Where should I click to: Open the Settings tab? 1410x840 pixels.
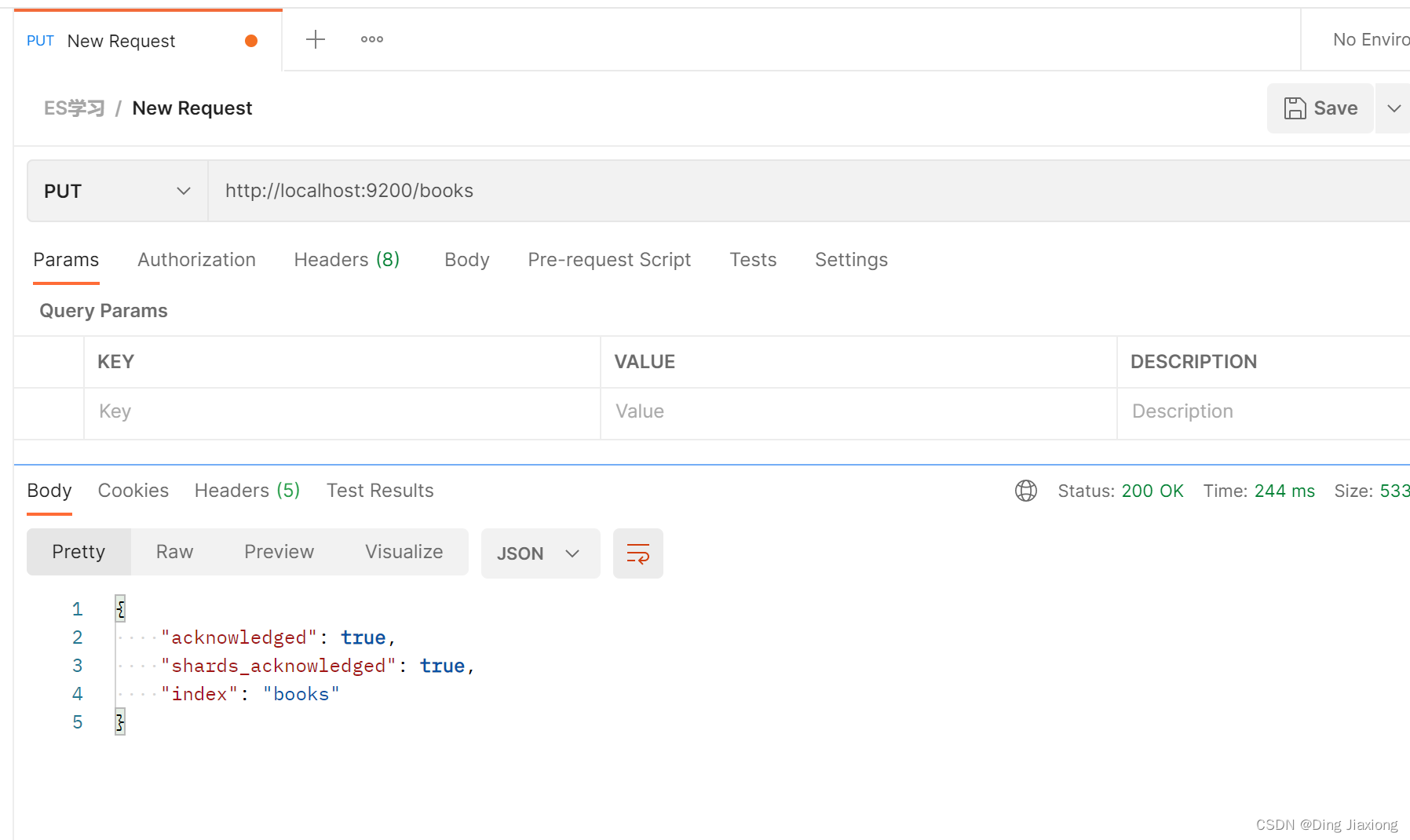[851, 260]
